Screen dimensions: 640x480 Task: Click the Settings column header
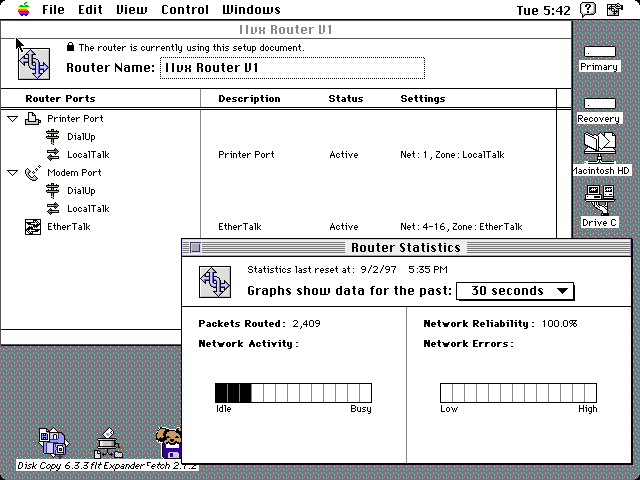[x=423, y=98]
